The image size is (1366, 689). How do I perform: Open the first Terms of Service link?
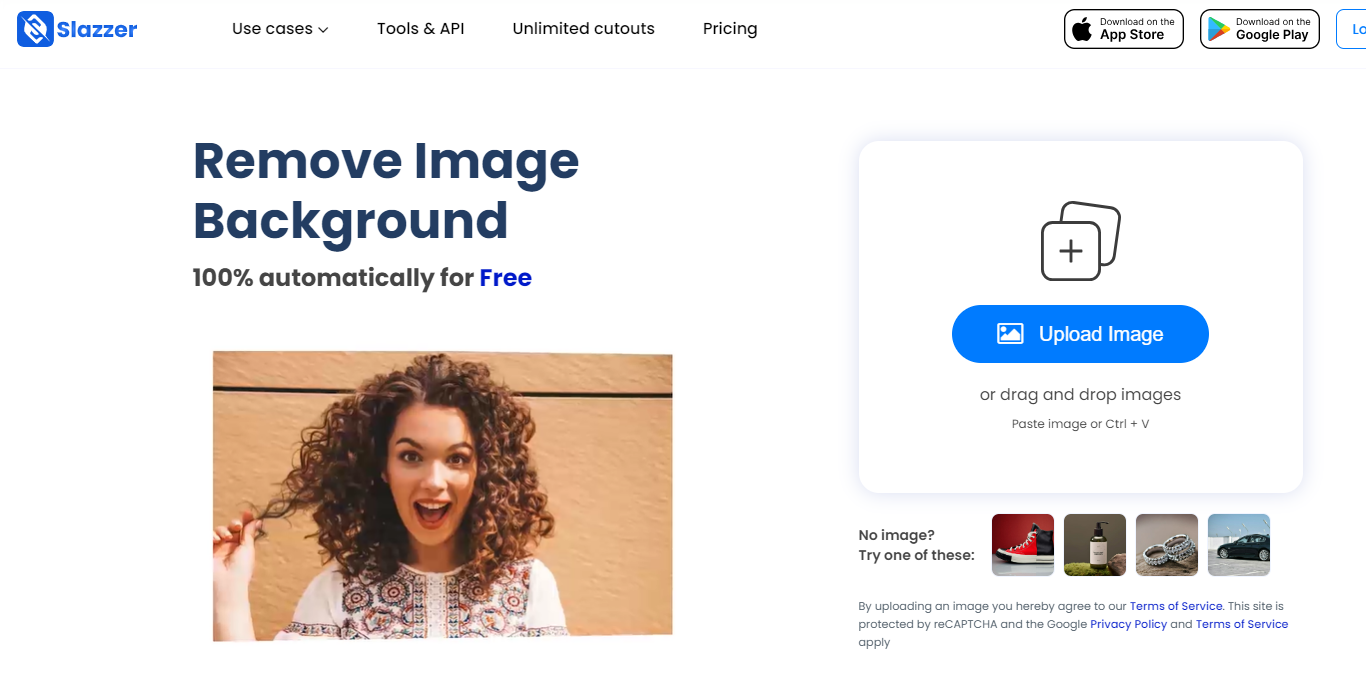pos(1176,606)
